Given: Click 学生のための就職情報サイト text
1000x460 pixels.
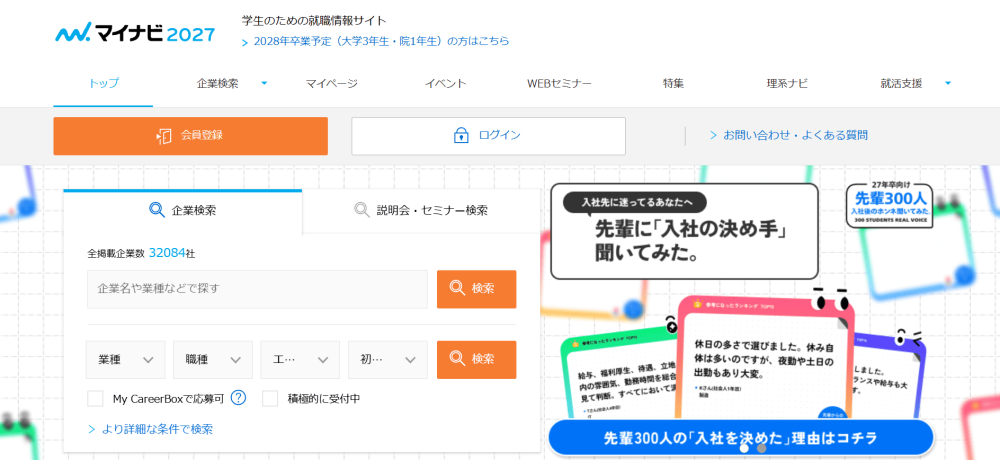Looking at the screenshot, I should pyautogui.click(x=314, y=20).
